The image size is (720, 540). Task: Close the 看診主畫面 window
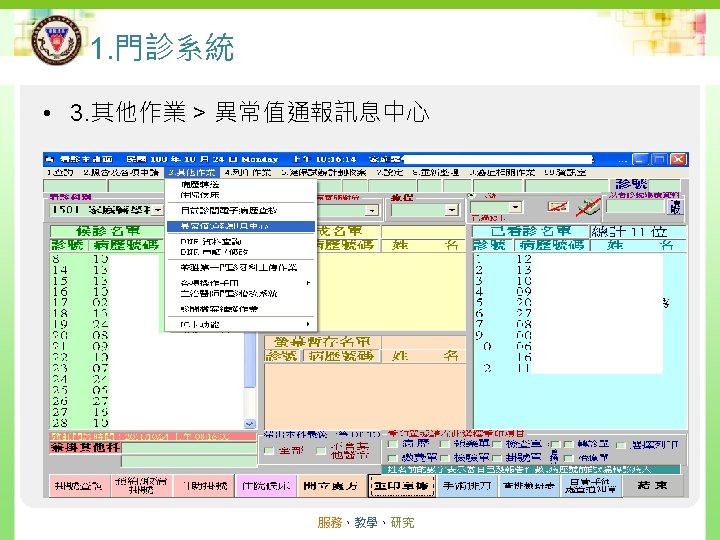679,159
